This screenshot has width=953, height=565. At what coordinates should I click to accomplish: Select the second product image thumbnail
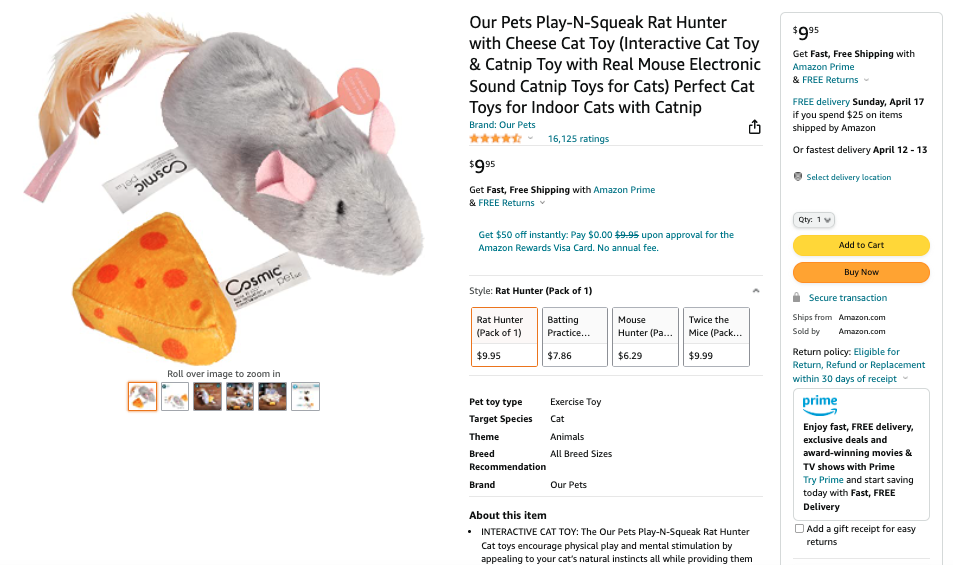(175, 397)
